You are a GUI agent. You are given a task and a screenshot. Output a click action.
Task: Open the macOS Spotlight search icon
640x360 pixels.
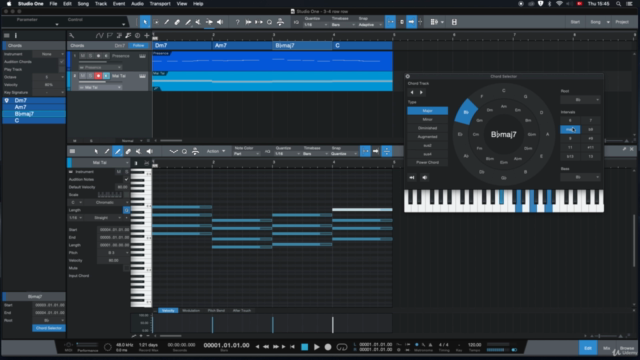point(618,4)
